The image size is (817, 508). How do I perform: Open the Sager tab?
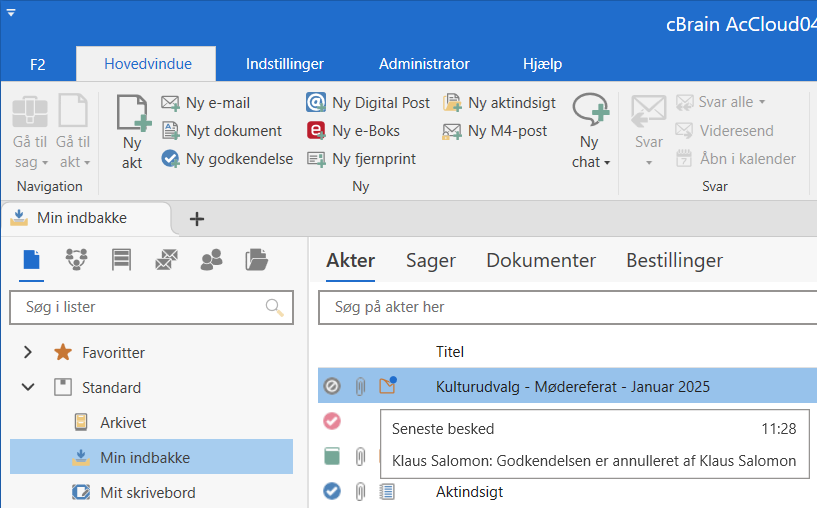coord(430,260)
